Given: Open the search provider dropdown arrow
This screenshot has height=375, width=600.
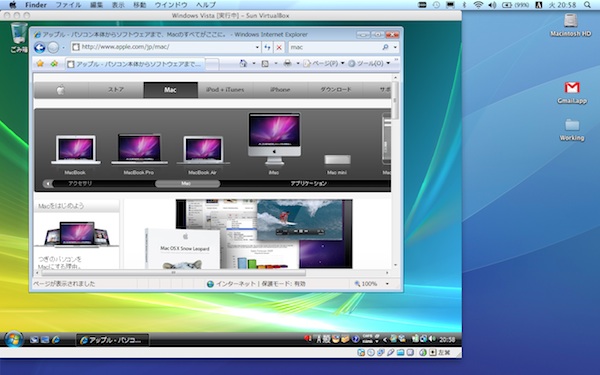Looking at the screenshot, I should click(x=395, y=47).
